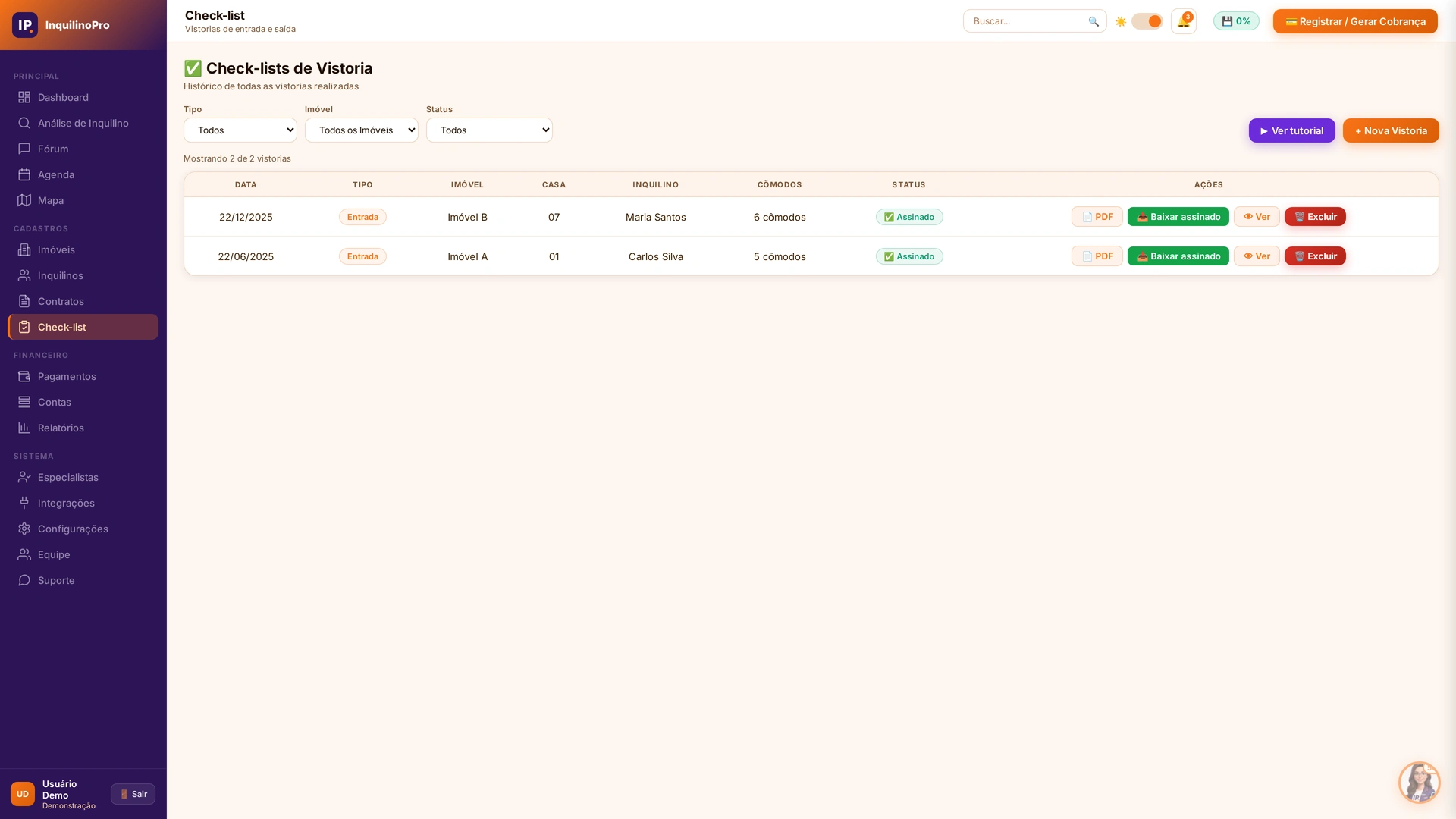The width and height of the screenshot is (1456, 819).
Task: Click the Análise de Inquilino magnifier icon
Action: tap(24, 123)
